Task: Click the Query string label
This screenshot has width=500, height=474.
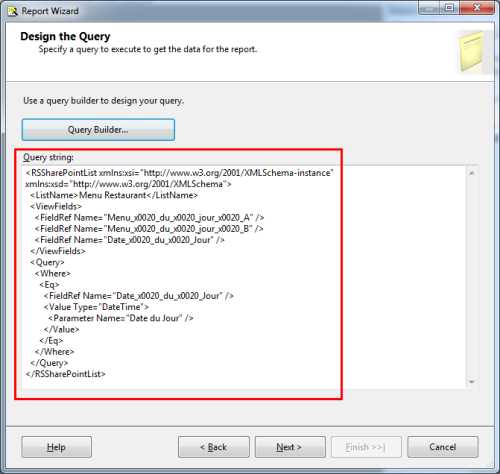Action: pos(48,157)
